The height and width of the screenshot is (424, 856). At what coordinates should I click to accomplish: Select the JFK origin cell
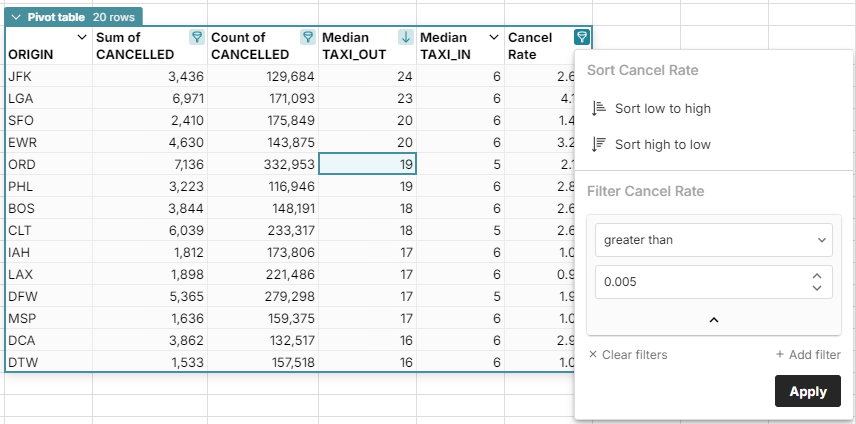47,77
